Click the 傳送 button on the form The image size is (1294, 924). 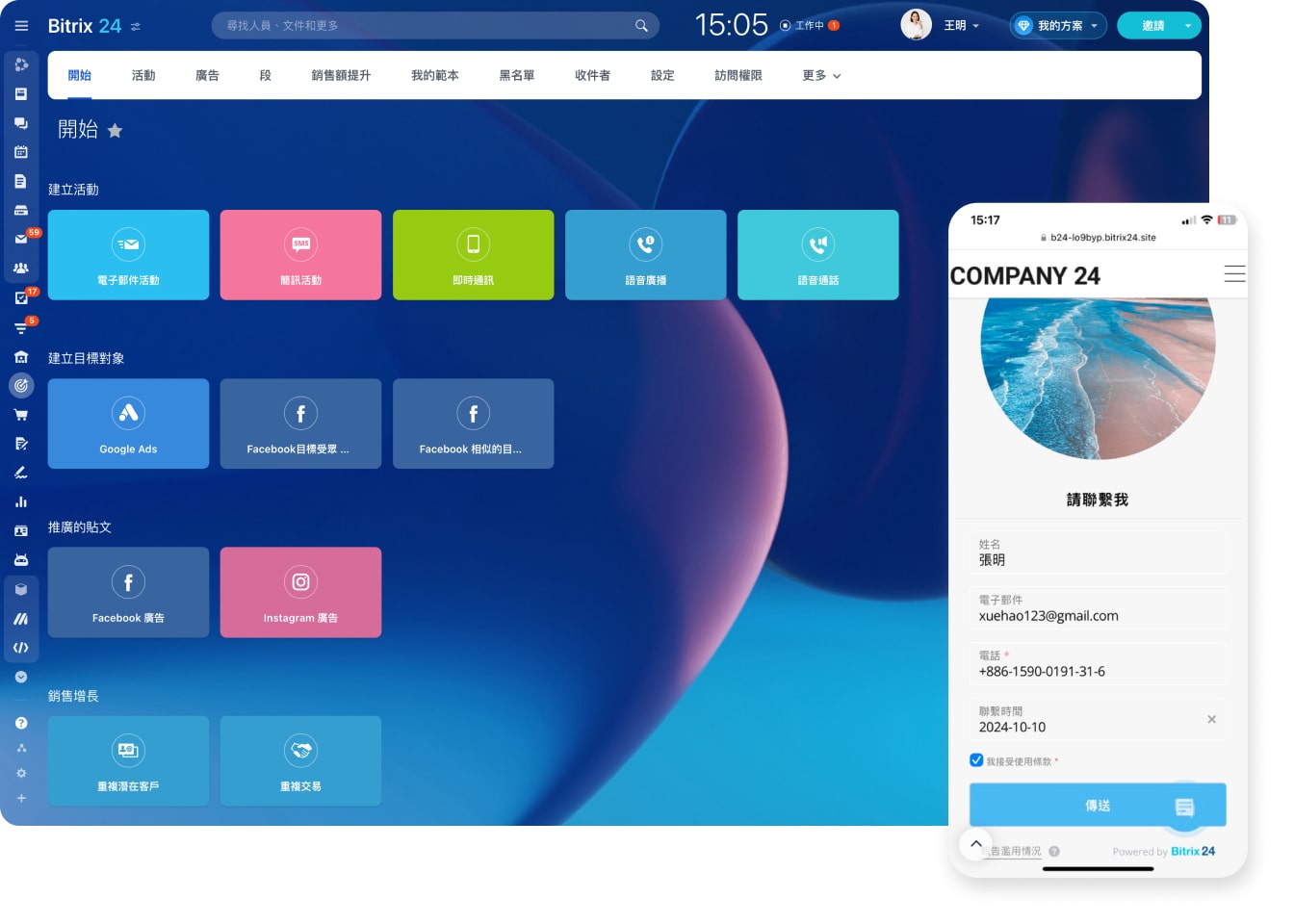pos(1097,805)
